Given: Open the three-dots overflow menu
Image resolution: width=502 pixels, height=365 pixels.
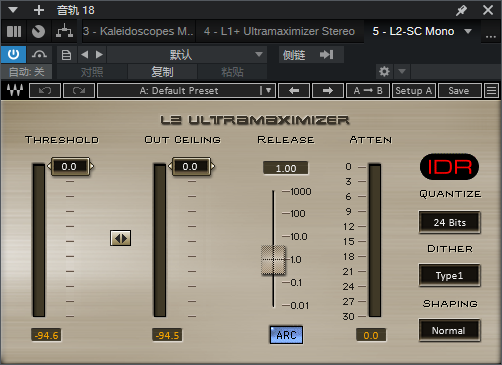Looking at the screenshot, I should click(491, 35).
